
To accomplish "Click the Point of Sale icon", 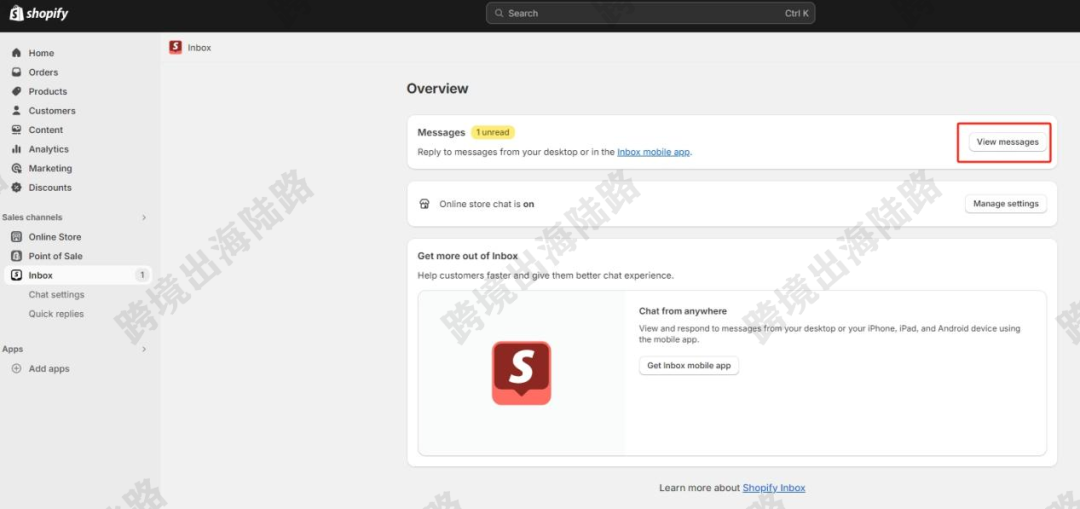I will 17,256.
